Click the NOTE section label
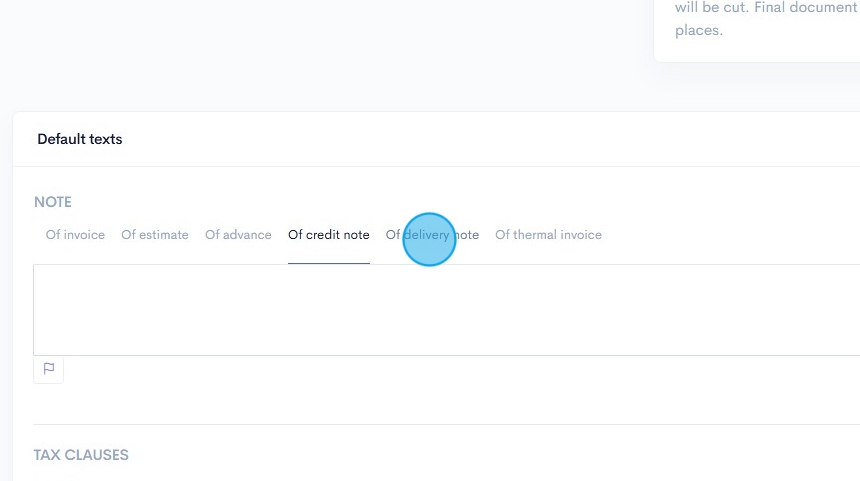The width and height of the screenshot is (860, 481). (53, 202)
